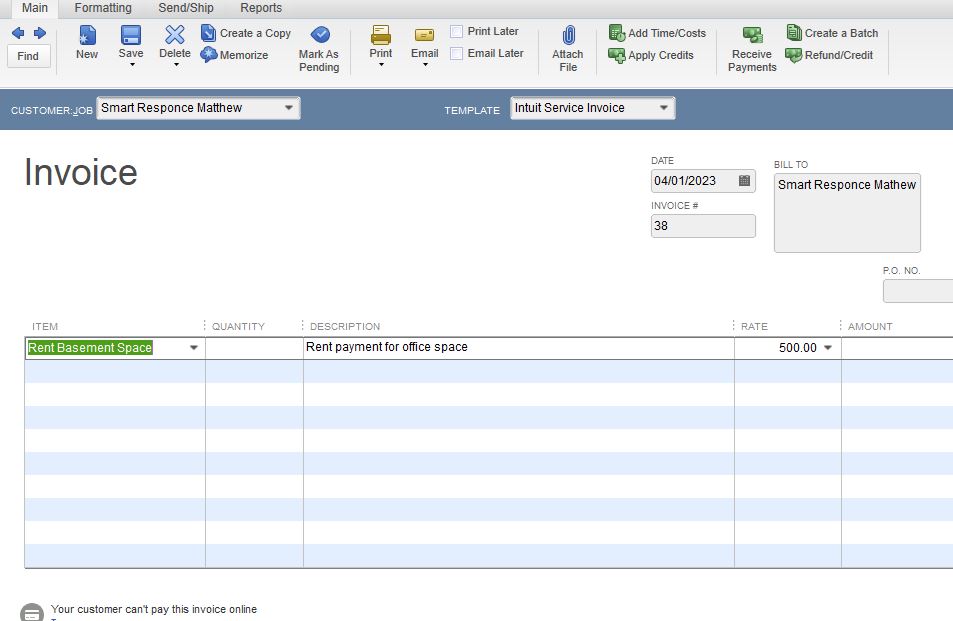Open the Reports tab
This screenshot has height=621, width=953.
[260, 8]
